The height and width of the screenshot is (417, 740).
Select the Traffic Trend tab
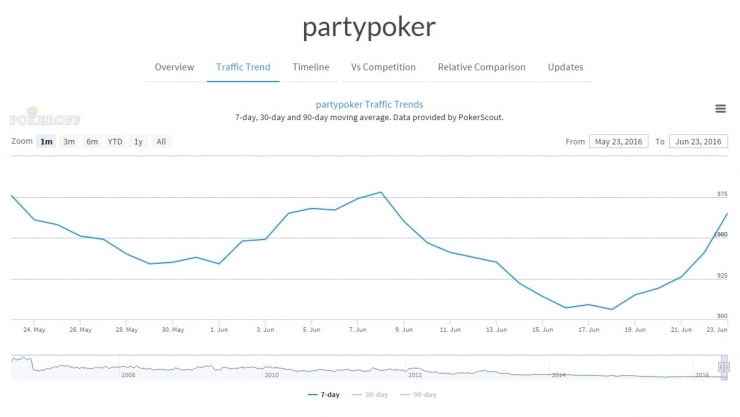click(x=243, y=67)
